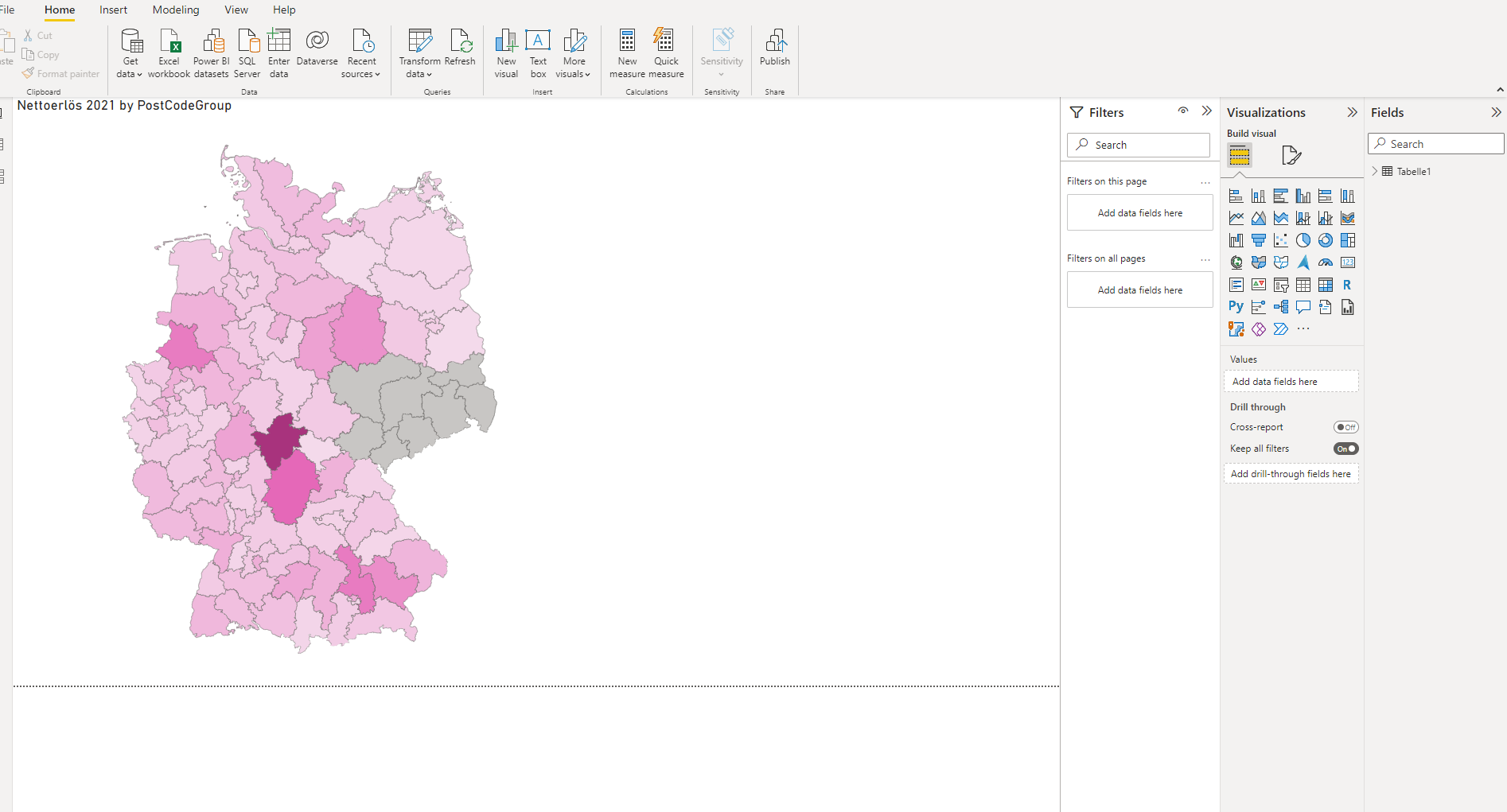Select the Treemap visual

coord(1347,240)
